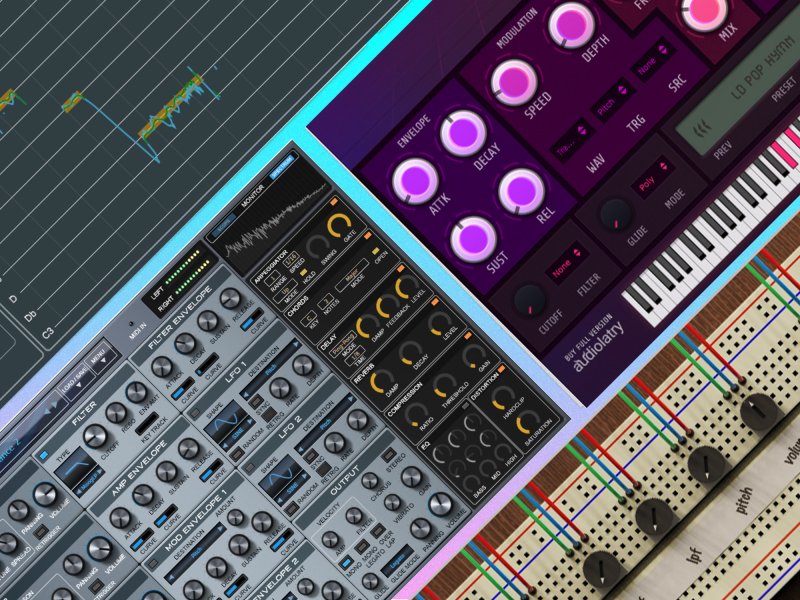Toggle the Filter section enable light

pos(43,455)
